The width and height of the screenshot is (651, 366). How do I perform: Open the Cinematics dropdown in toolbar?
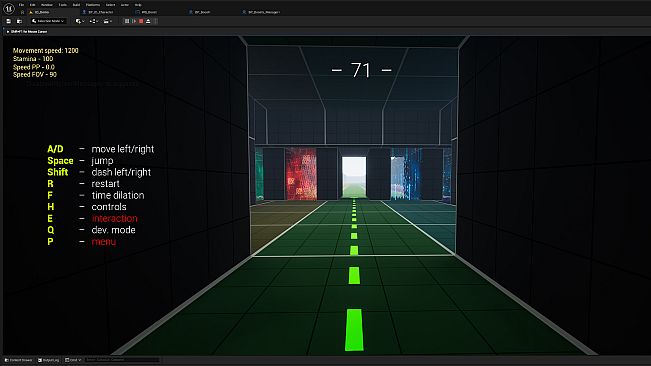108,21
